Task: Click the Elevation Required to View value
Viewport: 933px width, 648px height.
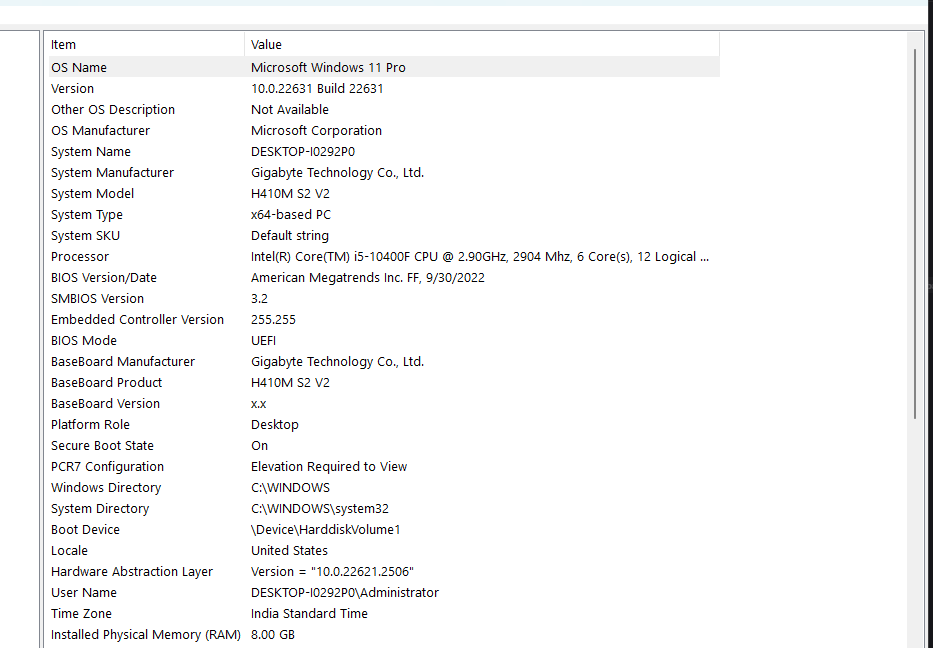Action: pyautogui.click(x=329, y=467)
